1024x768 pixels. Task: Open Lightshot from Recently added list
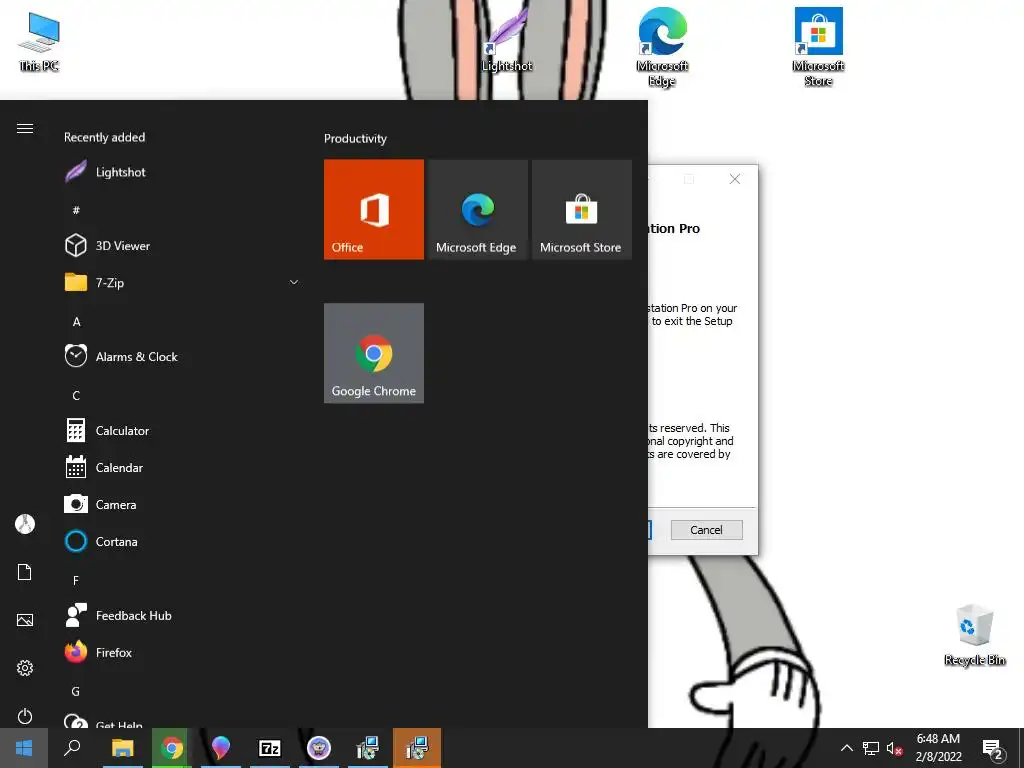click(182, 172)
